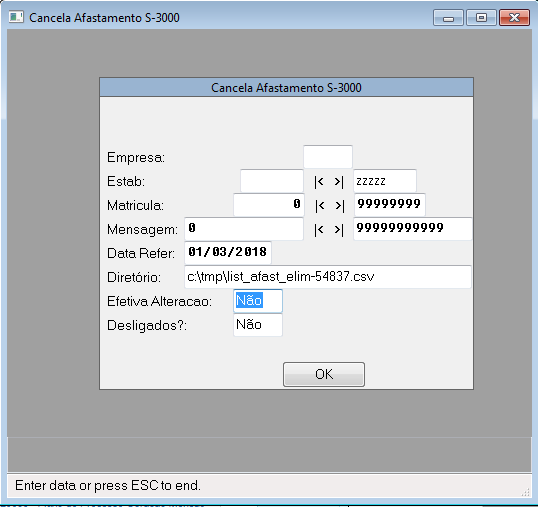Click the 'Desligados?:' label
The width and height of the screenshot is (538, 507).
click(147, 326)
